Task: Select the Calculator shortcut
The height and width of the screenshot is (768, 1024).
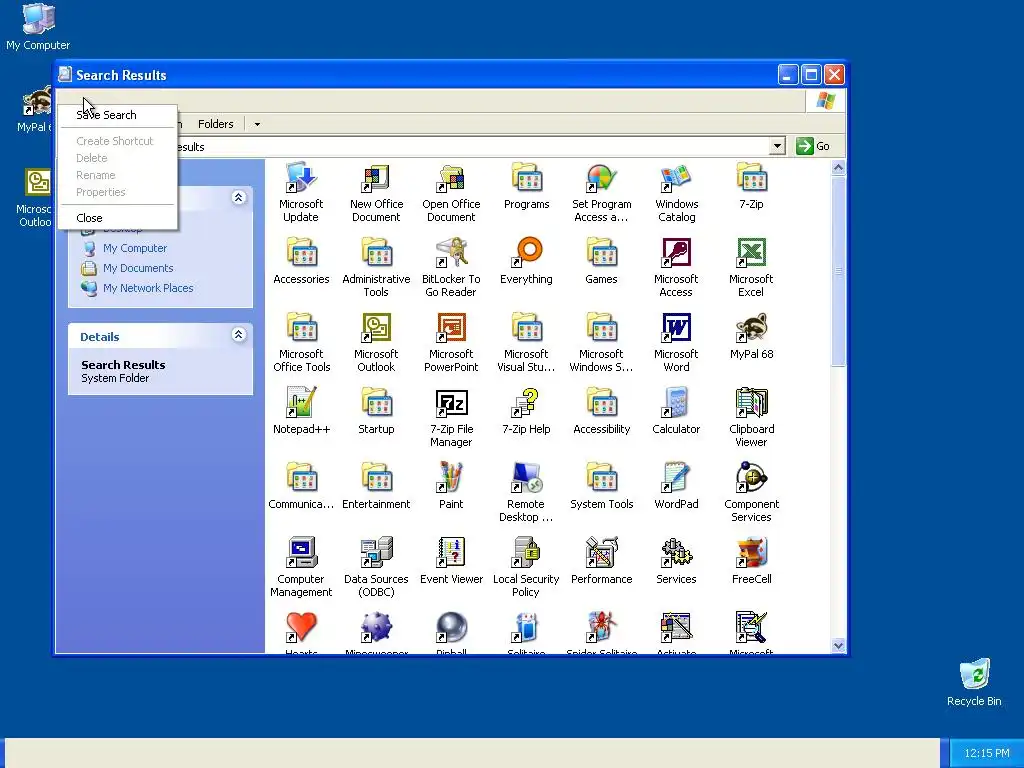Action: point(677,411)
